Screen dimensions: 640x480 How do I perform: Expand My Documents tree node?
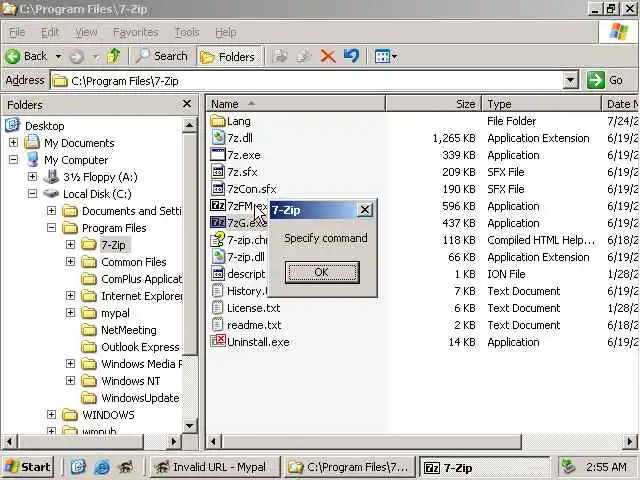[x=13, y=142]
